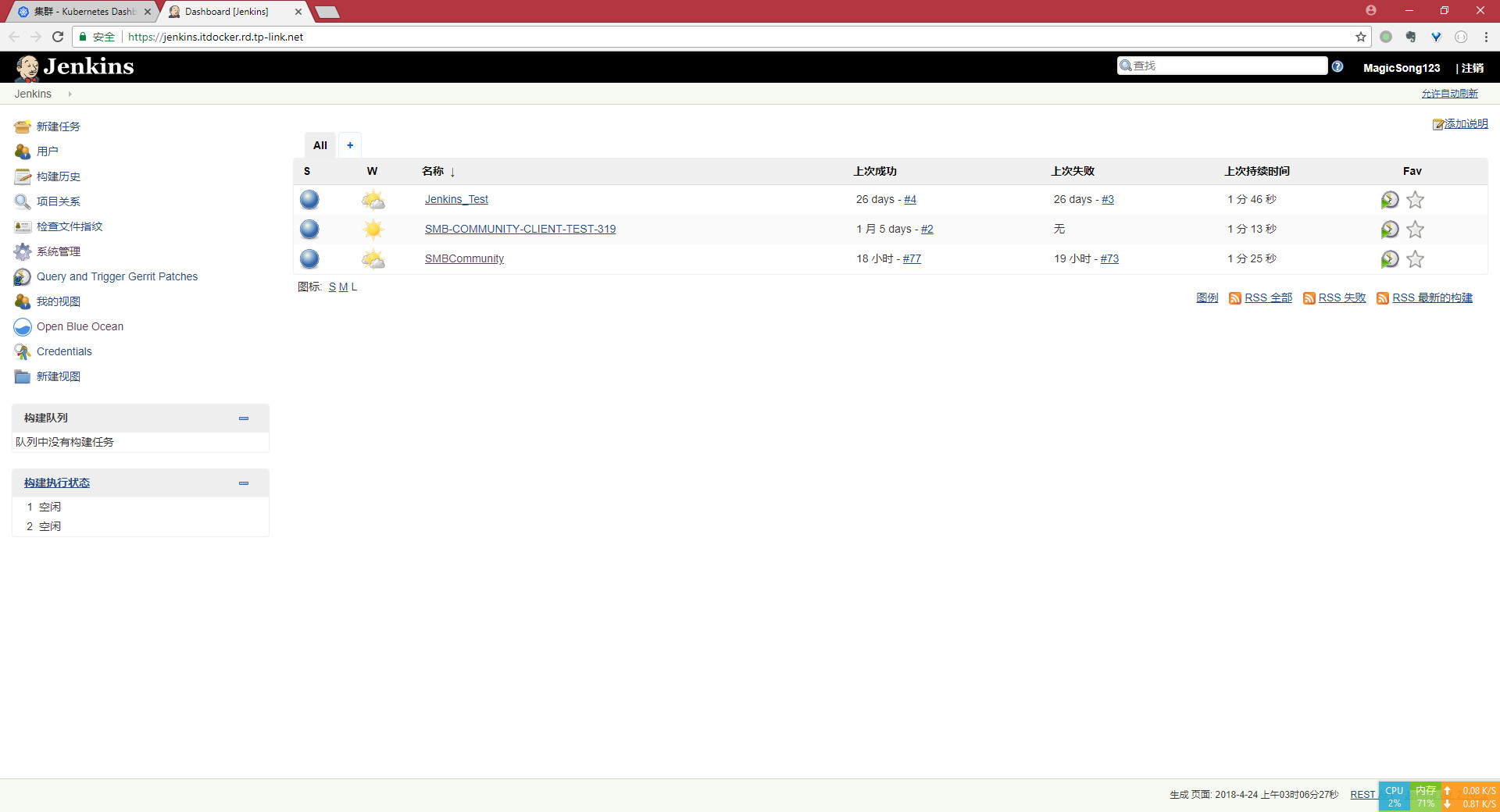This screenshot has width=1500, height=812.
Task: Toggle sort order on 名称 column
Action: pyautogui.click(x=435, y=171)
